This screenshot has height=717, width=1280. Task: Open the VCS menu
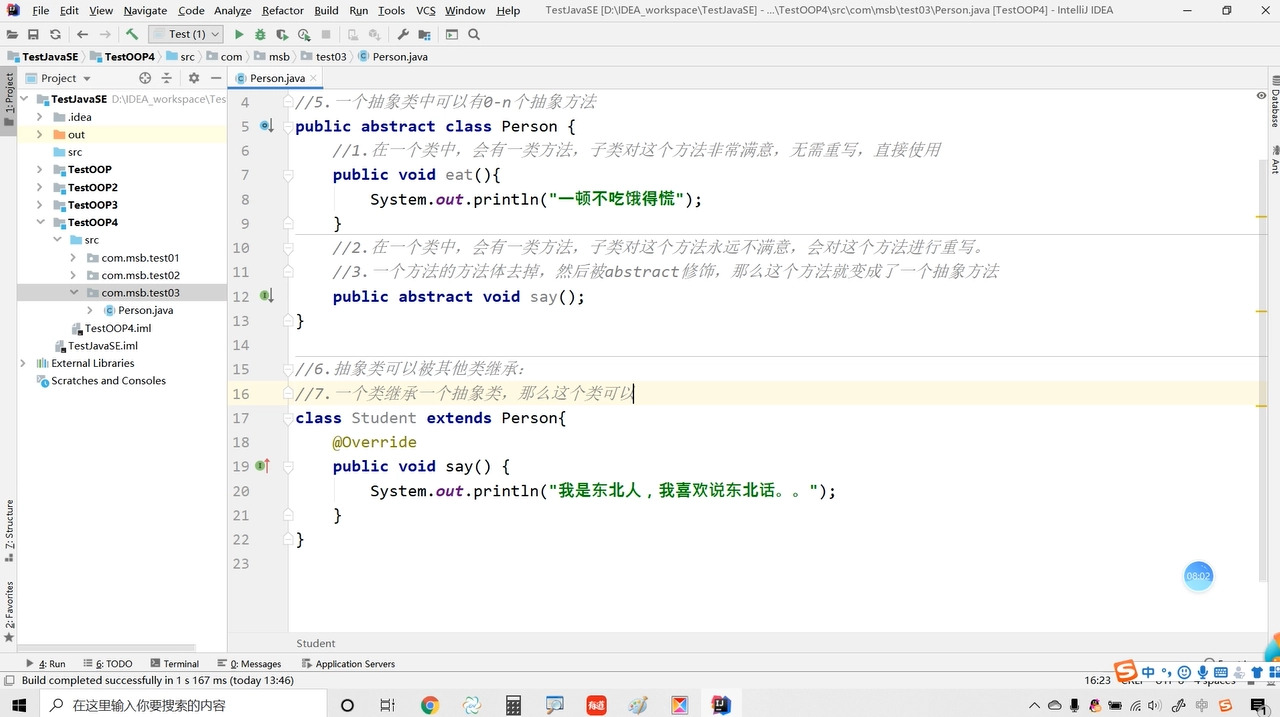426,10
